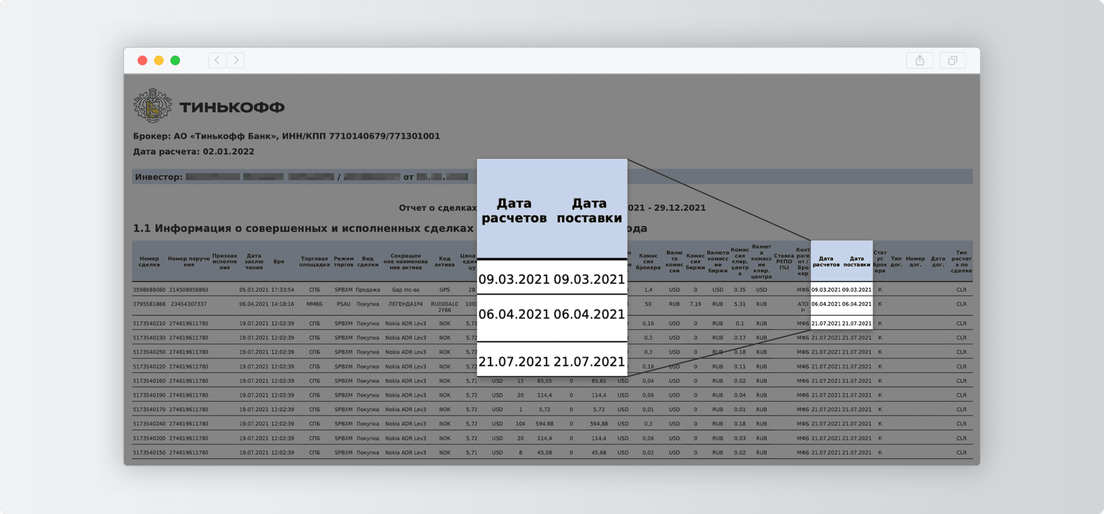Select deal number 3795581866

(x=149, y=304)
